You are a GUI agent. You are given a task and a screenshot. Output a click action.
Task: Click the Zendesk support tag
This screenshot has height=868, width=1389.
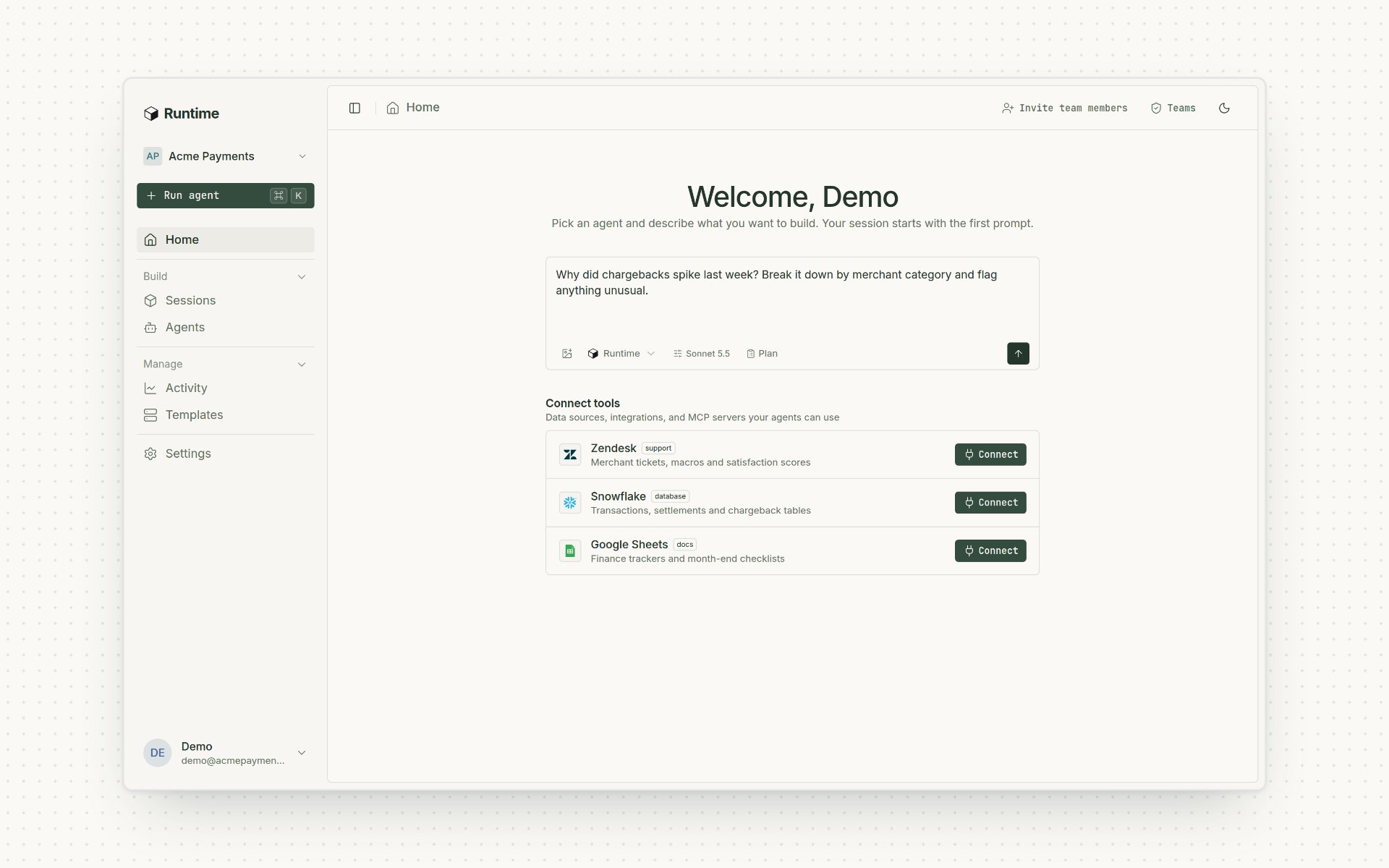coord(658,448)
